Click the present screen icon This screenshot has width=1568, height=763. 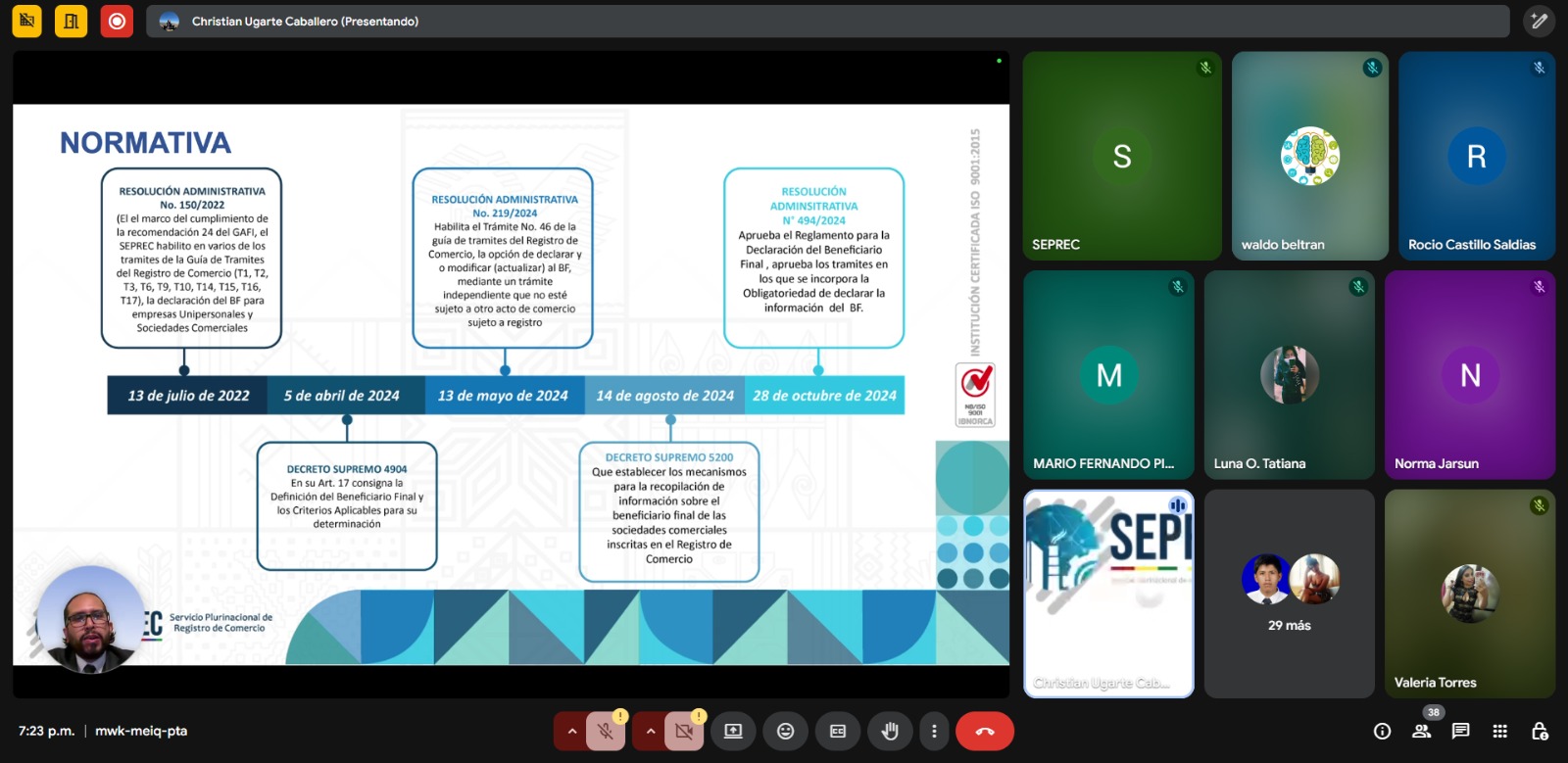coord(733,732)
